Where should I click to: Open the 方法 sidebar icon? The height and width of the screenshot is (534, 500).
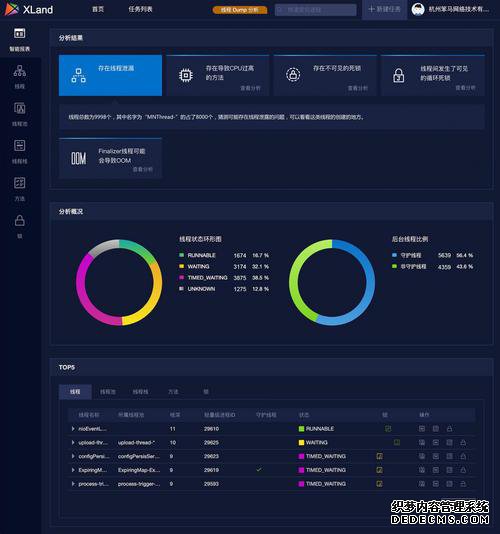click(19, 189)
